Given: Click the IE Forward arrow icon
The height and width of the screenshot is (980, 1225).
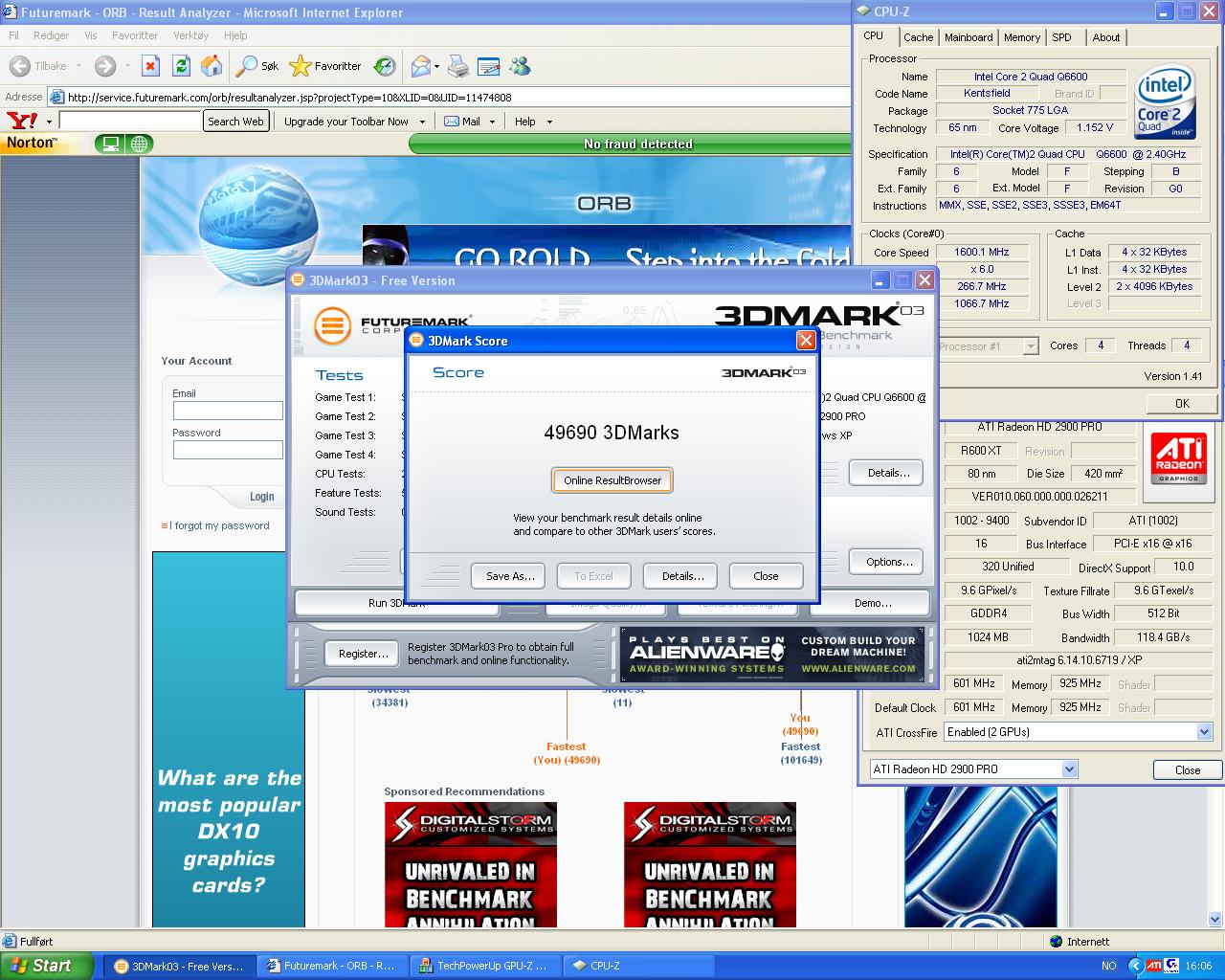Looking at the screenshot, I should tap(105, 66).
